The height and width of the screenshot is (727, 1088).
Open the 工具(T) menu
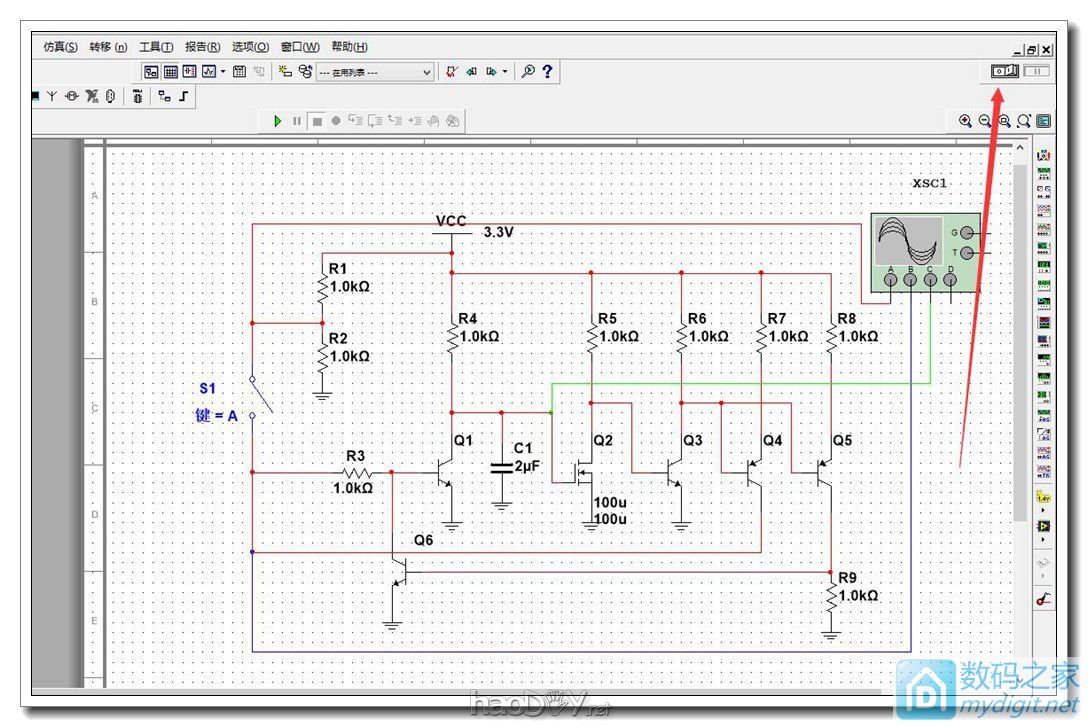click(x=156, y=47)
